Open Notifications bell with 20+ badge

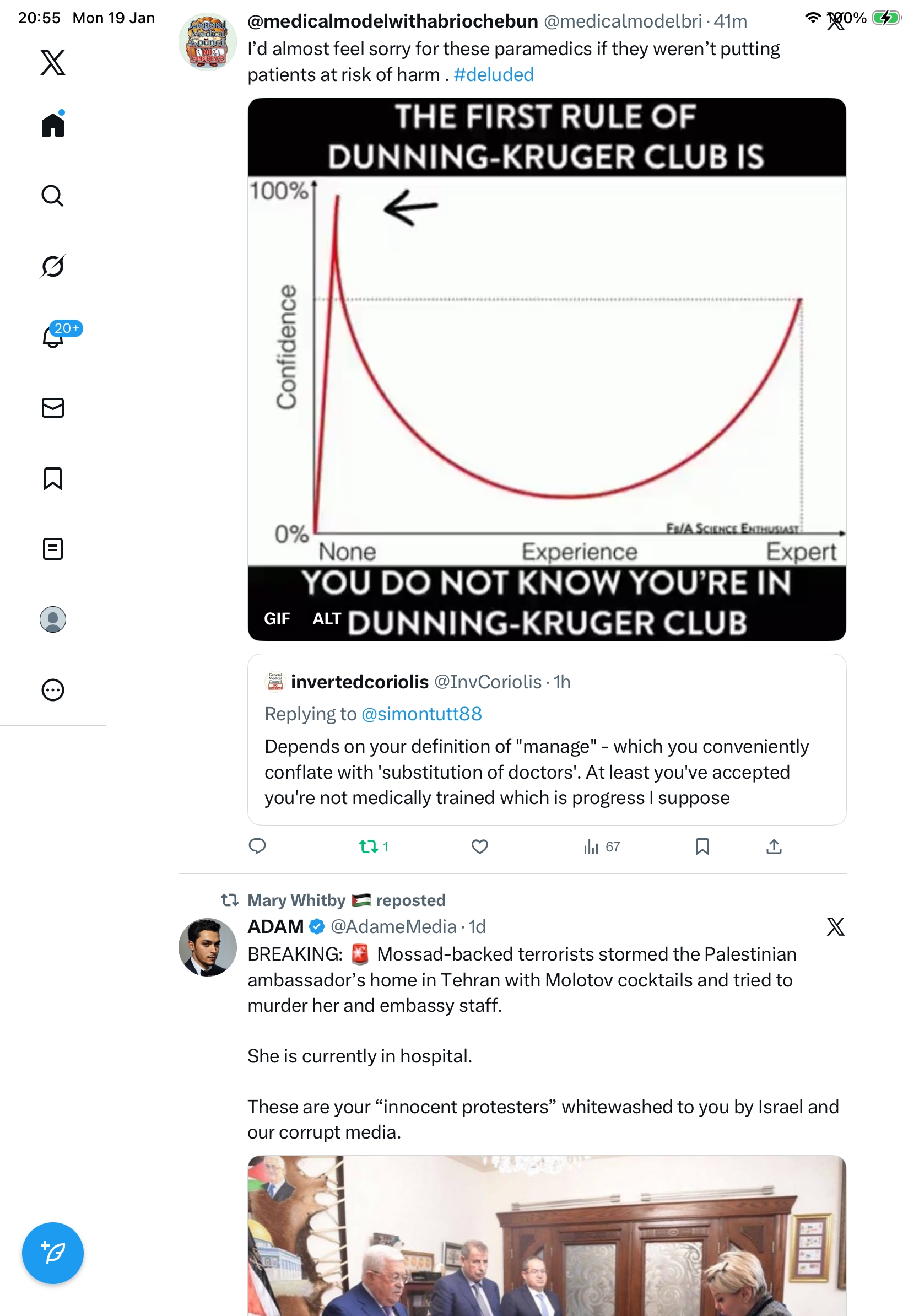pos(53,337)
